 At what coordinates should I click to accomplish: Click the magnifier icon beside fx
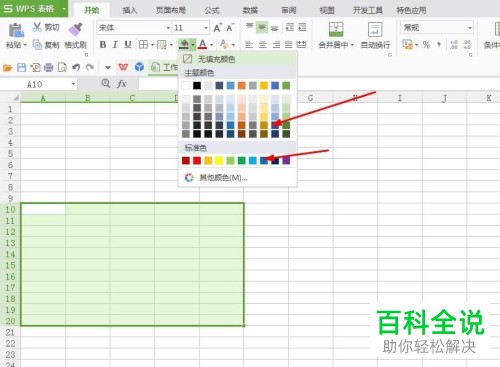coord(106,83)
